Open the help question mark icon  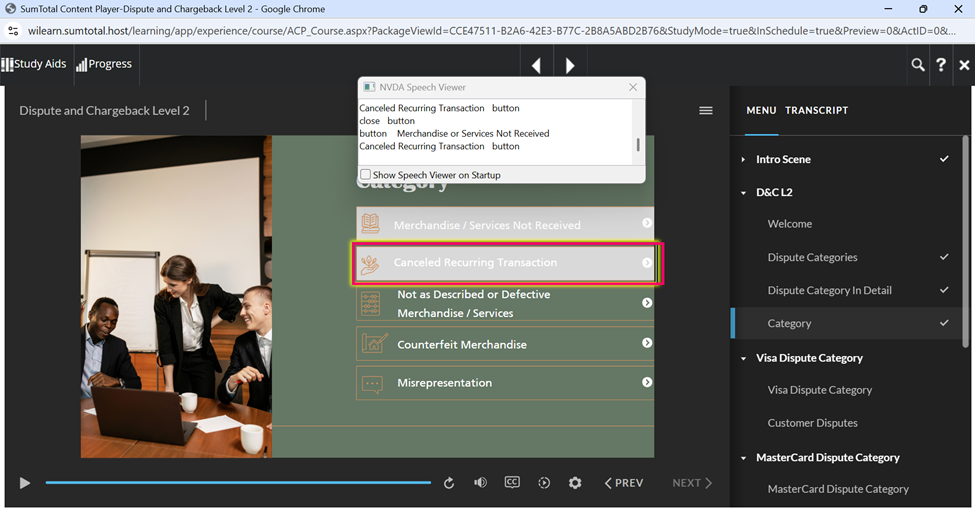[x=941, y=65]
